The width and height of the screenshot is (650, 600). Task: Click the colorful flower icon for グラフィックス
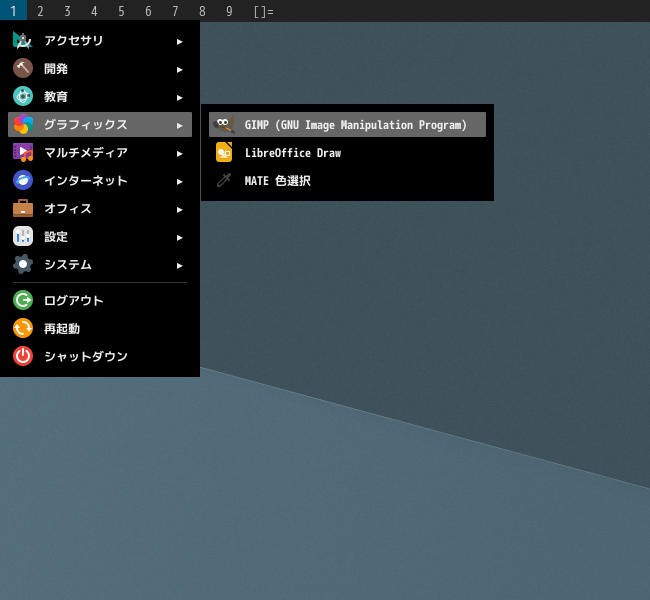point(23,124)
